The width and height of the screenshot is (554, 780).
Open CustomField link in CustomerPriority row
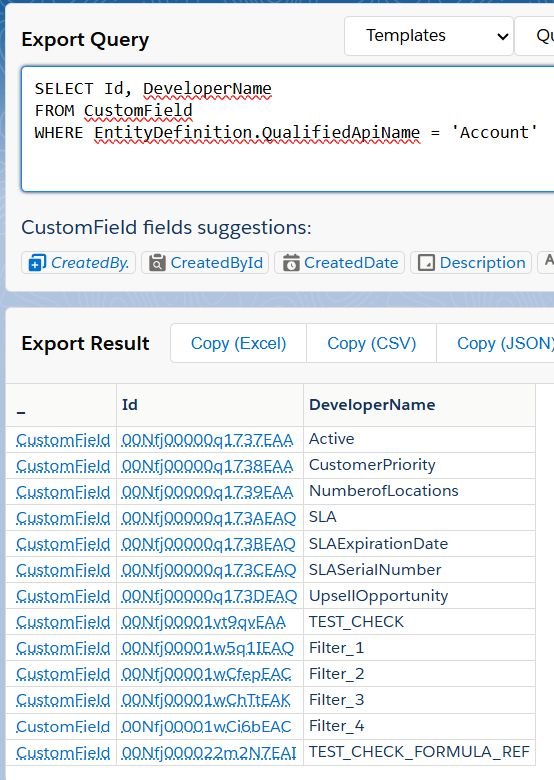[63, 466]
